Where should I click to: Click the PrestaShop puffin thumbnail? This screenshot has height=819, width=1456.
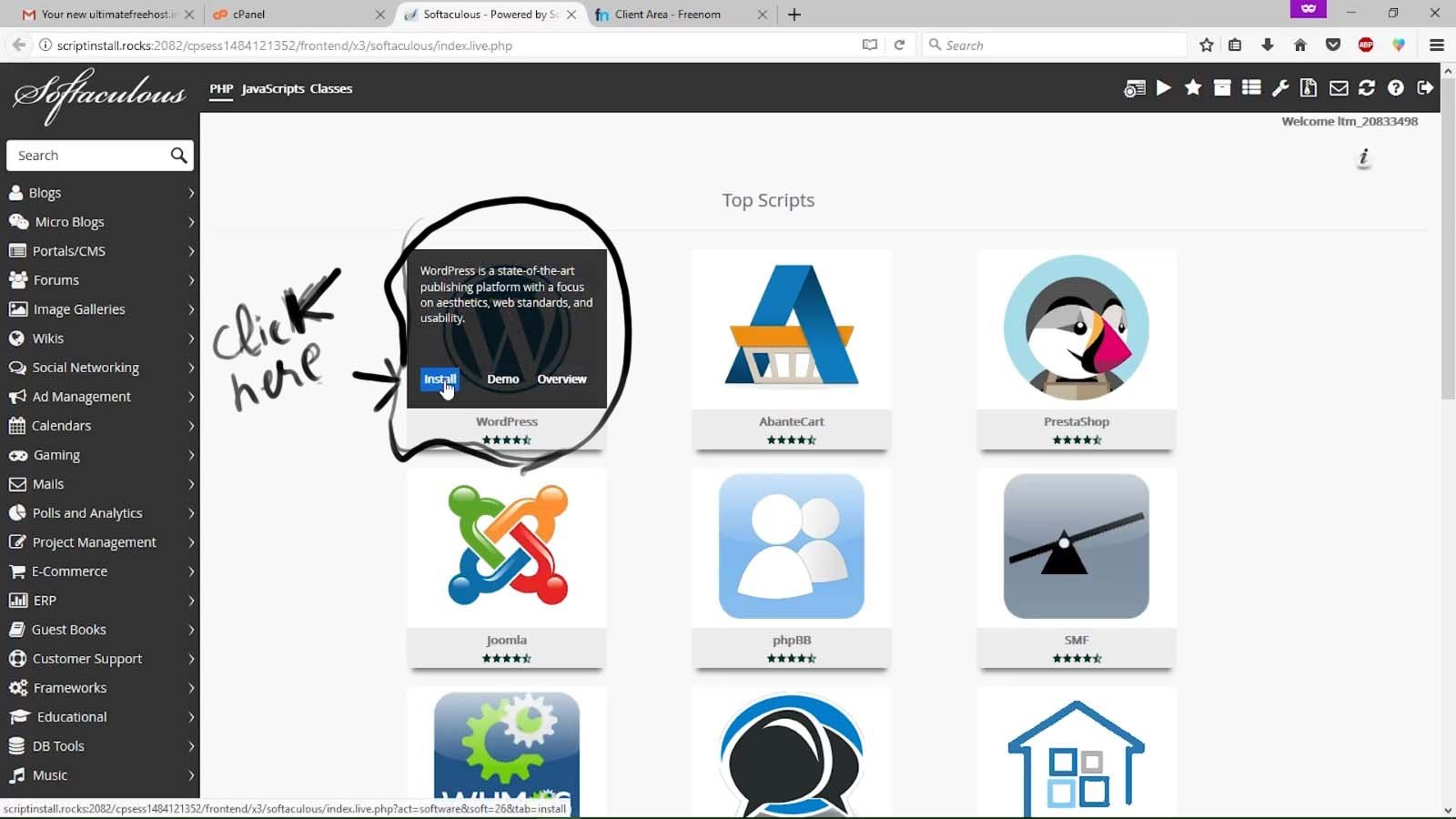(x=1077, y=328)
